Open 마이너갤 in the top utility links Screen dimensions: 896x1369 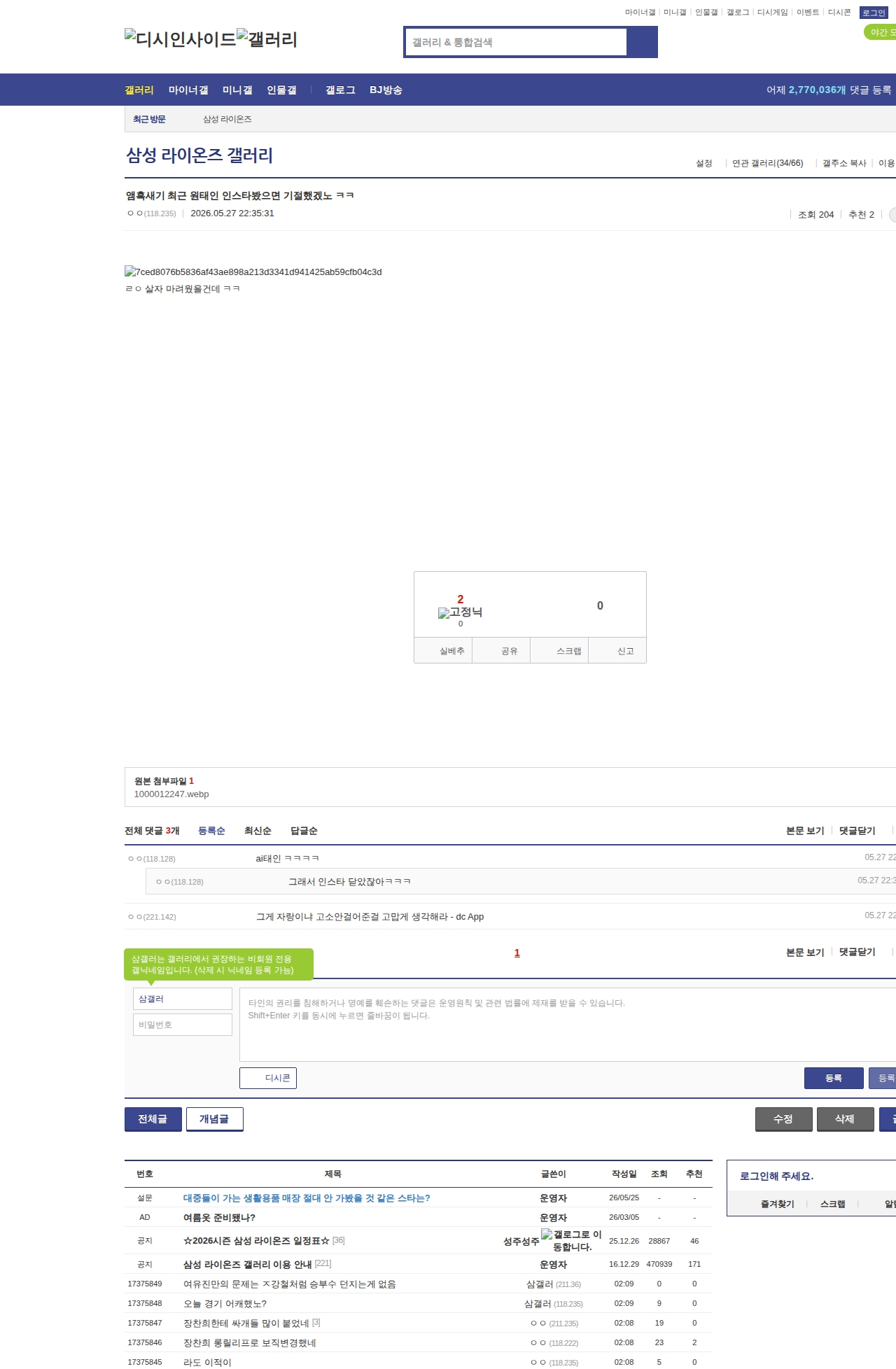point(640,13)
